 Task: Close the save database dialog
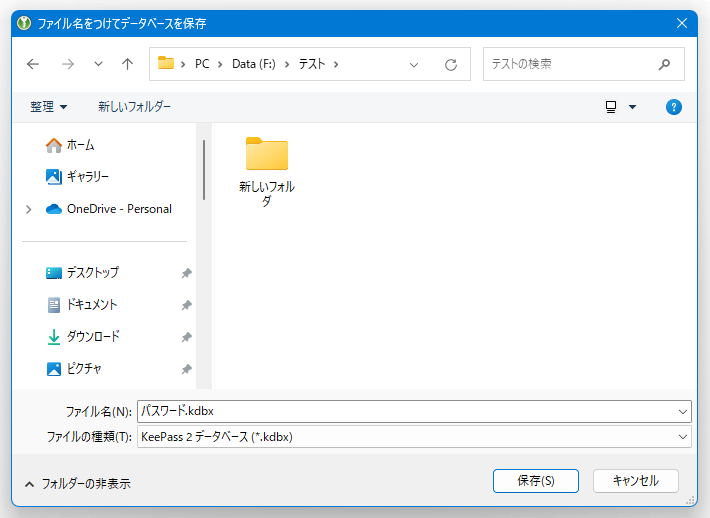(x=681, y=23)
